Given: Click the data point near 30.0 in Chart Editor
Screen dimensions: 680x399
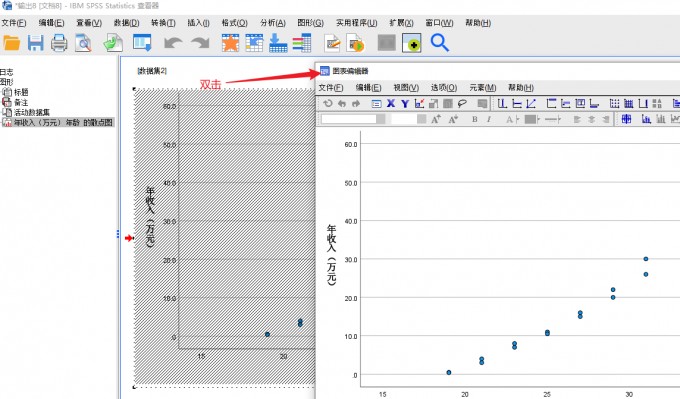Looking at the screenshot, I should click(x=646, y=259).
